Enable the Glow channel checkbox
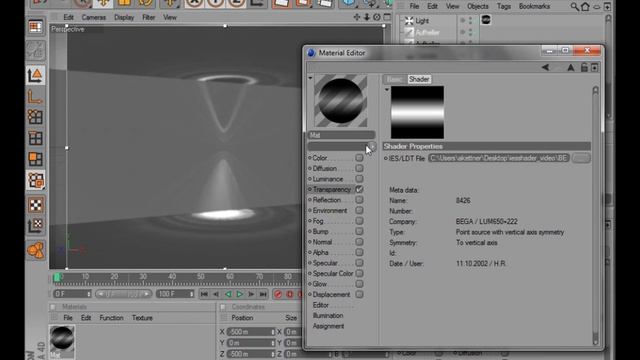 tap(359, 284)
